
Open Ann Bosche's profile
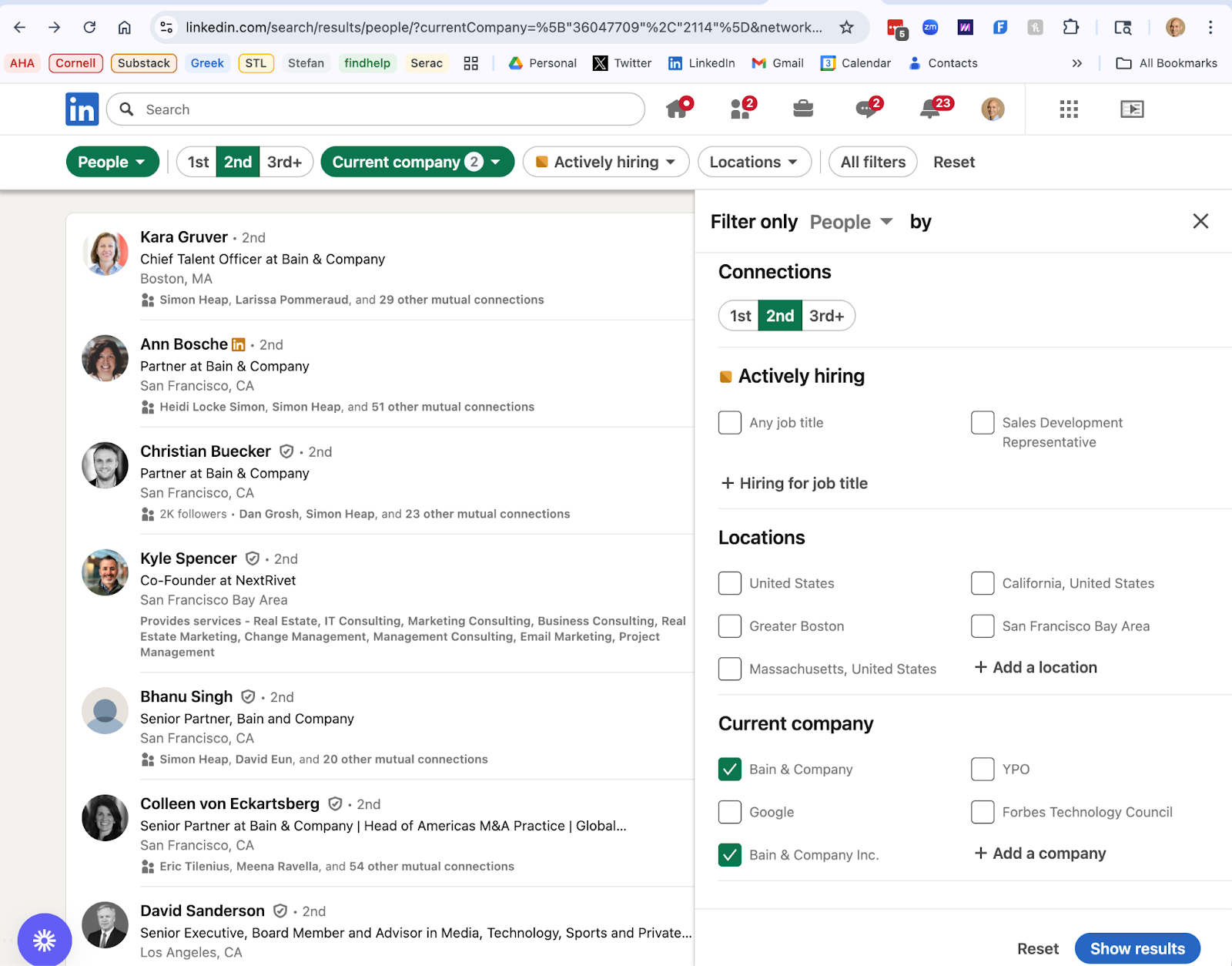pyautogui.click(x=184, y=344)
